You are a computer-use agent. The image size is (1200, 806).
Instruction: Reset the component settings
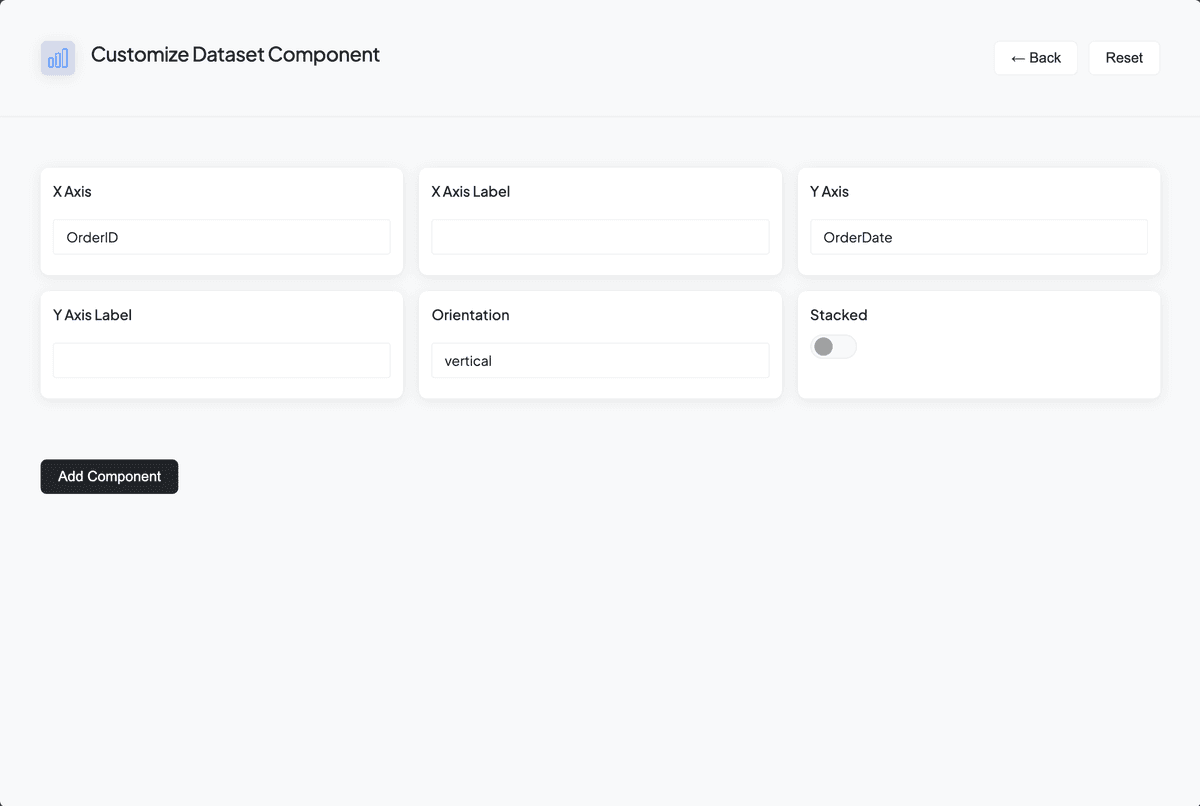pos(1124,58)
